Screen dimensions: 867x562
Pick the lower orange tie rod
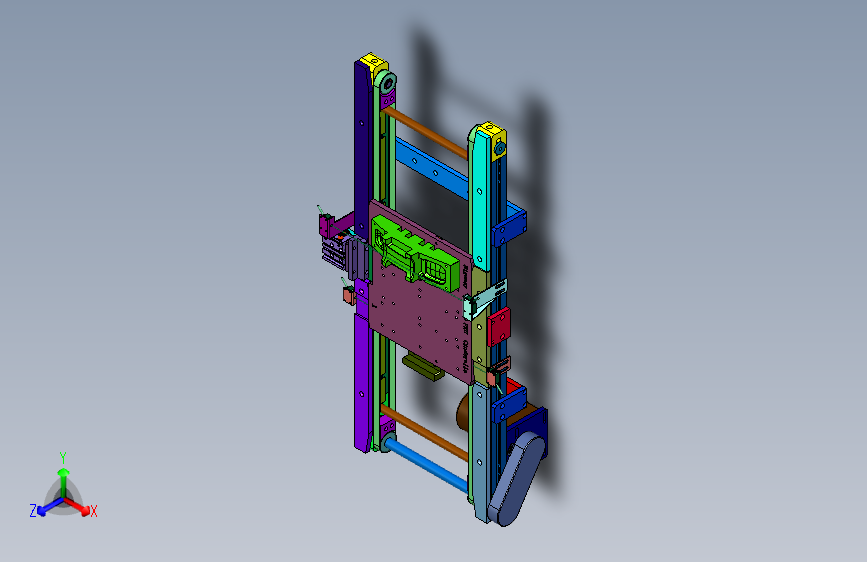425,433
